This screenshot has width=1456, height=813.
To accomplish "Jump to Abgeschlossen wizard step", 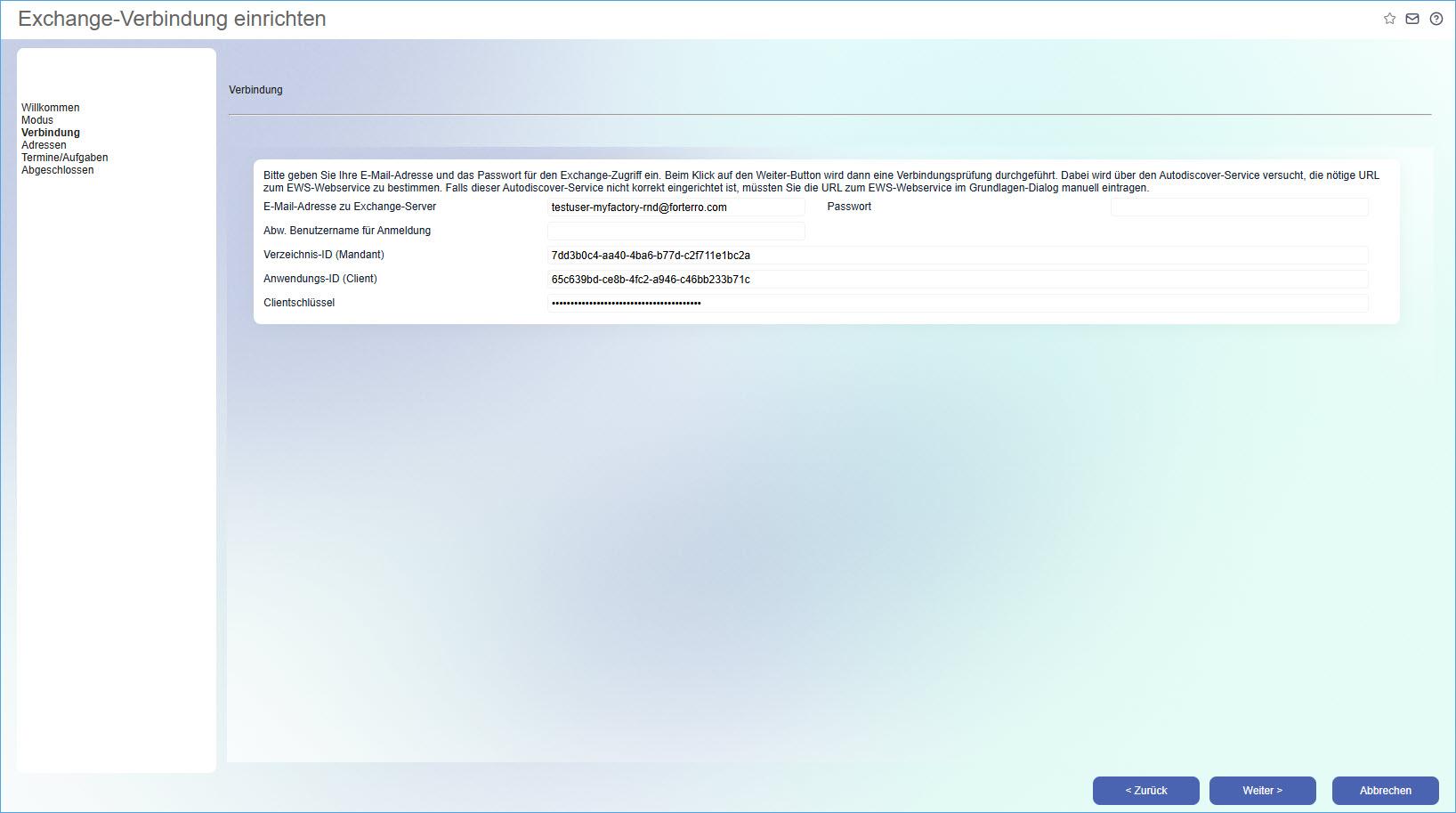I will (58, 170).
